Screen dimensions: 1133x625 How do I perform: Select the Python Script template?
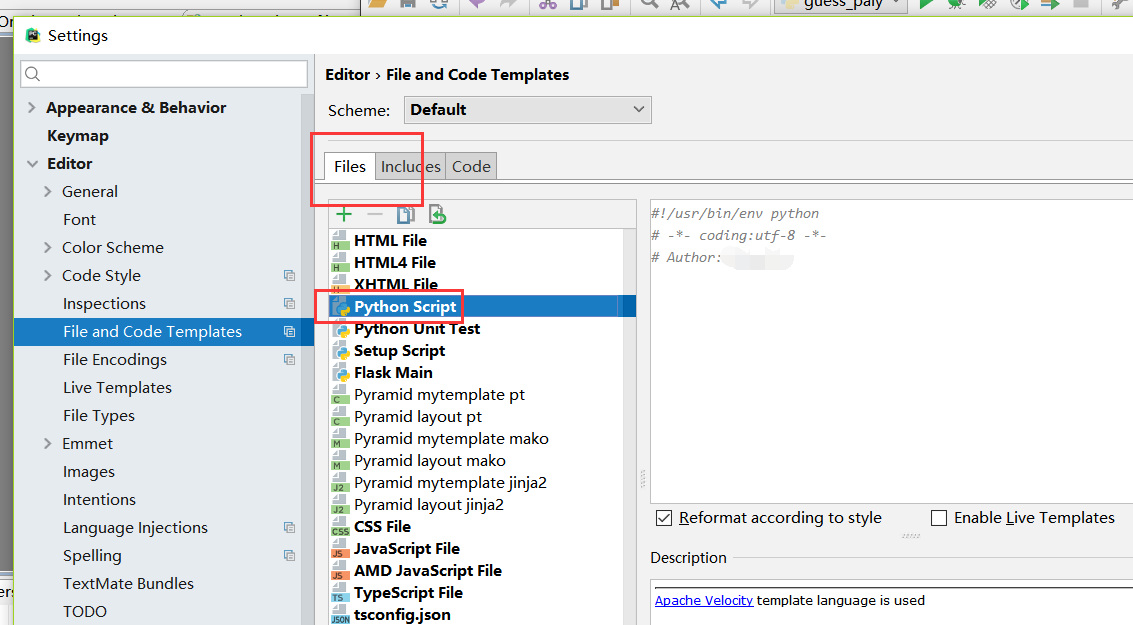[x=482, y=306]
